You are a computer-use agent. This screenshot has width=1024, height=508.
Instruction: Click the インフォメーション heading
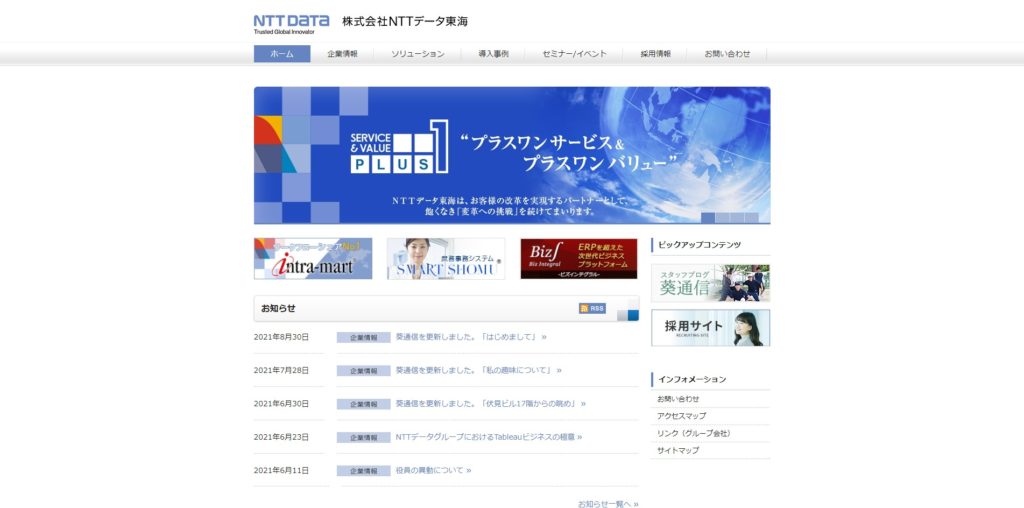click(692, 379)
